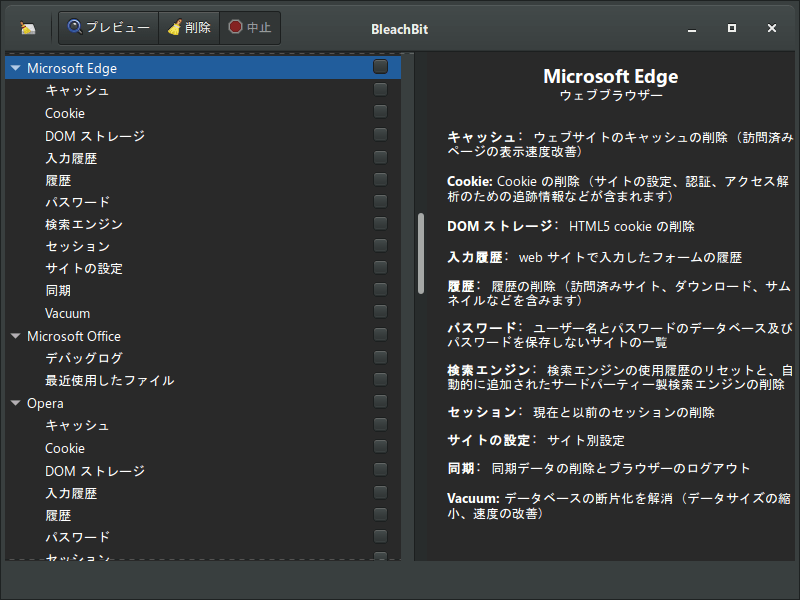The height and width of the screenshot is (600, 800).
Task: Enable Vacuum checkbox
Action: [x=380, y=312]
